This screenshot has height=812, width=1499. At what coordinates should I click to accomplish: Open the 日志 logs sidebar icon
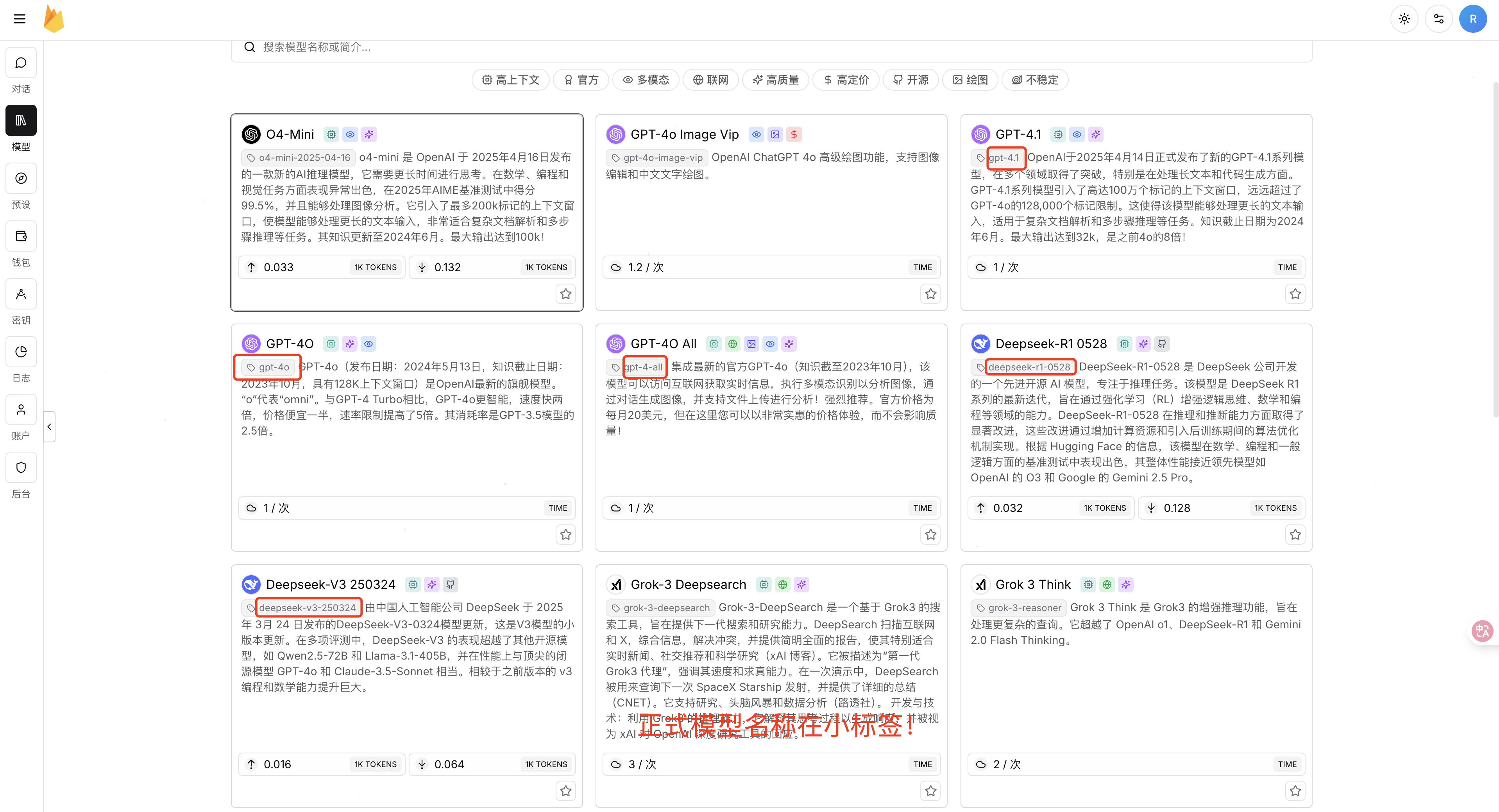tap(21, 352)
